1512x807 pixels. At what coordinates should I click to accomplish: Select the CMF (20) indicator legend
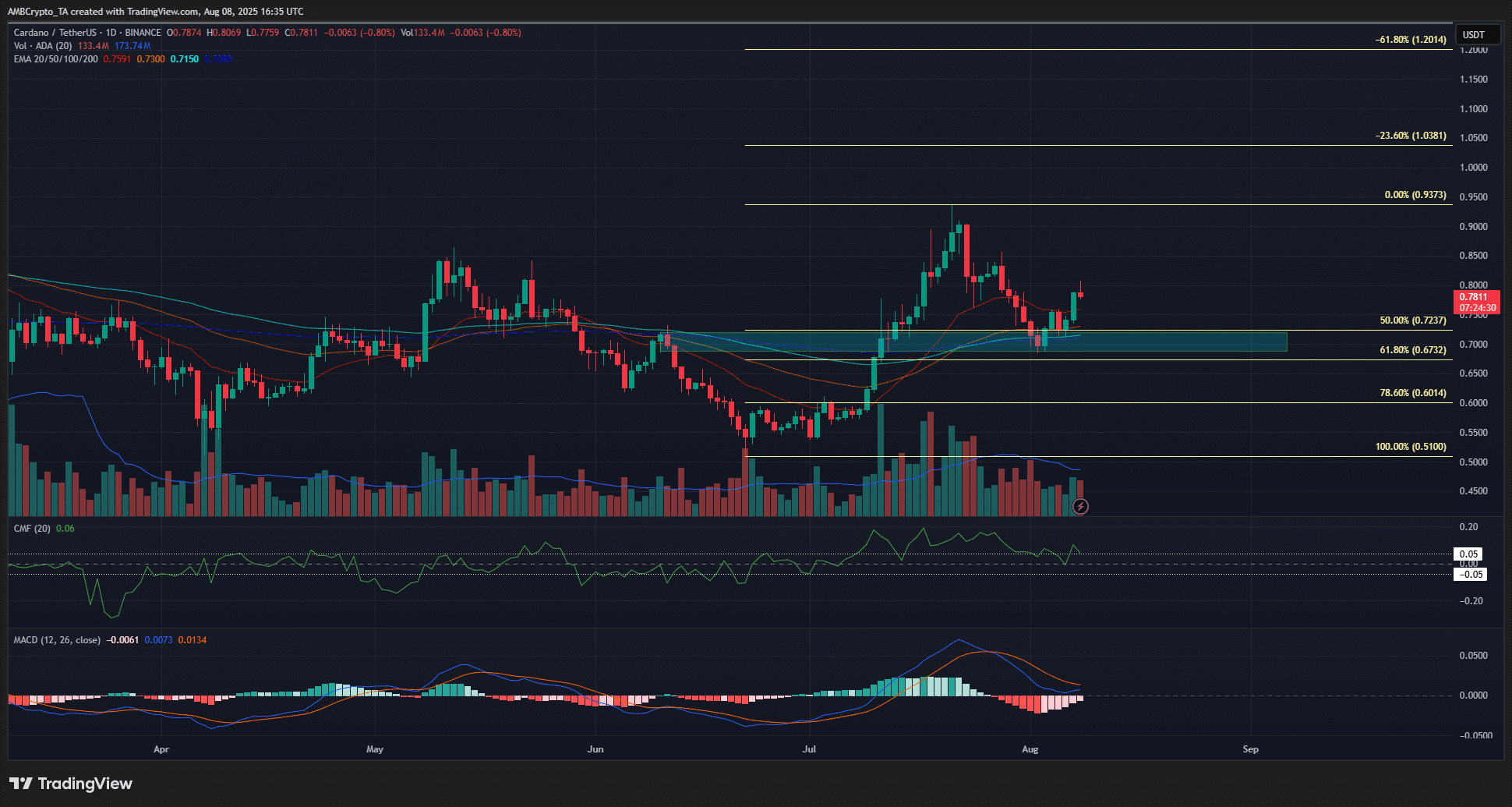(32, 529)
